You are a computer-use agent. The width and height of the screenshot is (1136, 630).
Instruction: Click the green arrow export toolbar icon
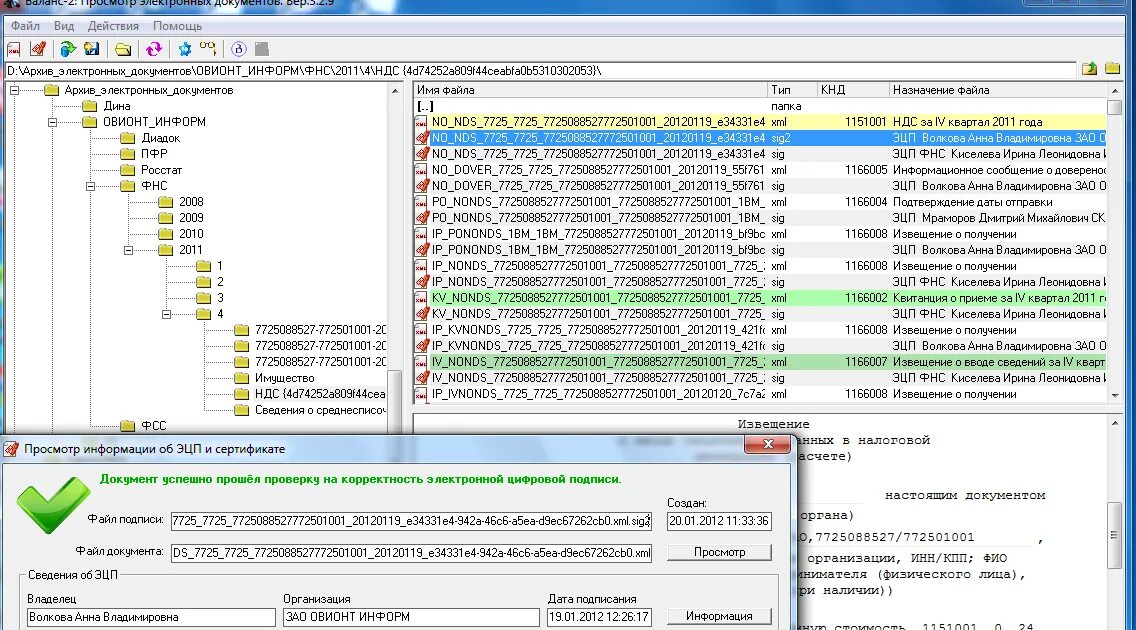point(68,49)
